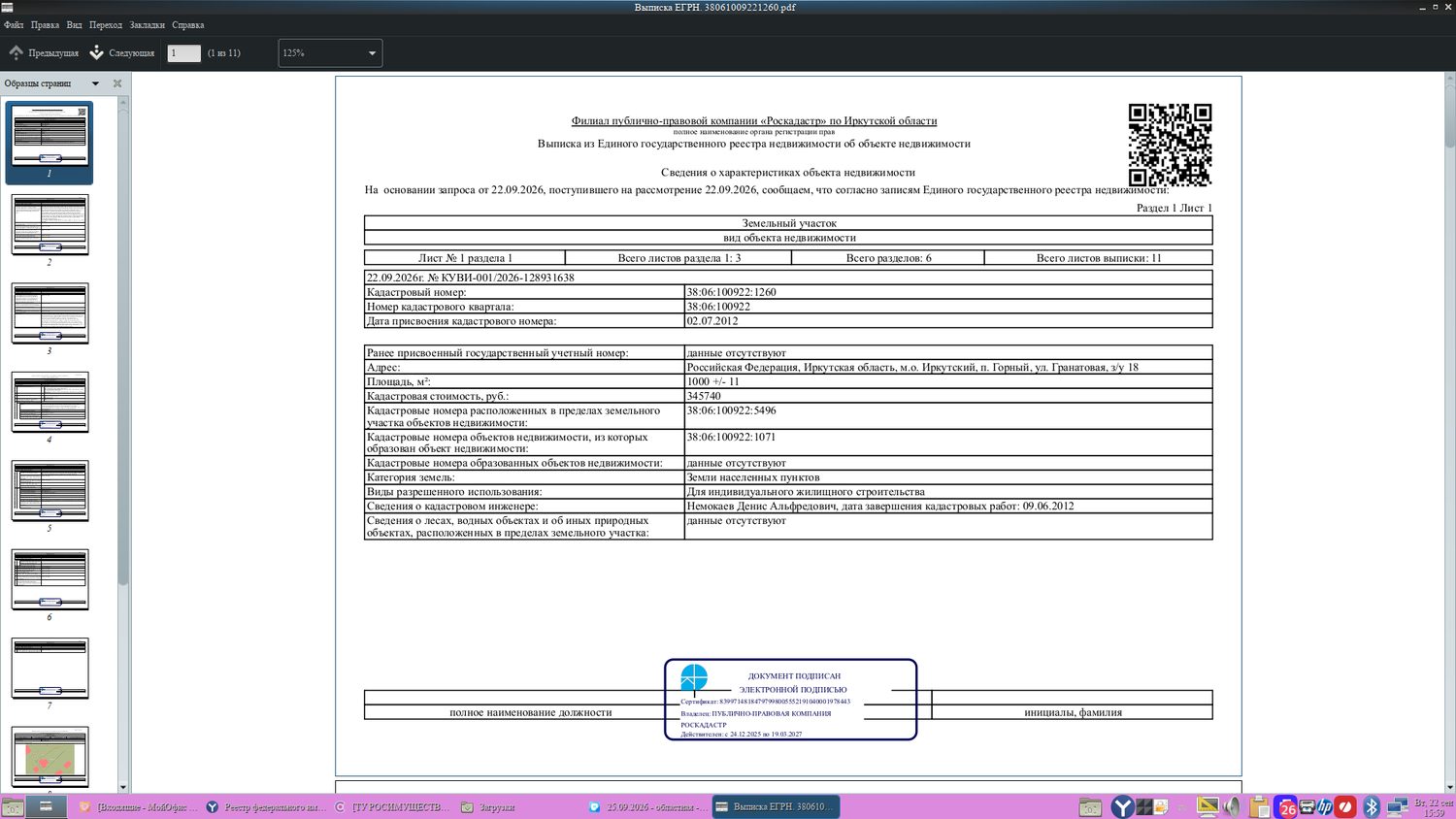Launch Yandex Browser from tray
This screenshot has height=819, width=1456.
pos(1122,806)
